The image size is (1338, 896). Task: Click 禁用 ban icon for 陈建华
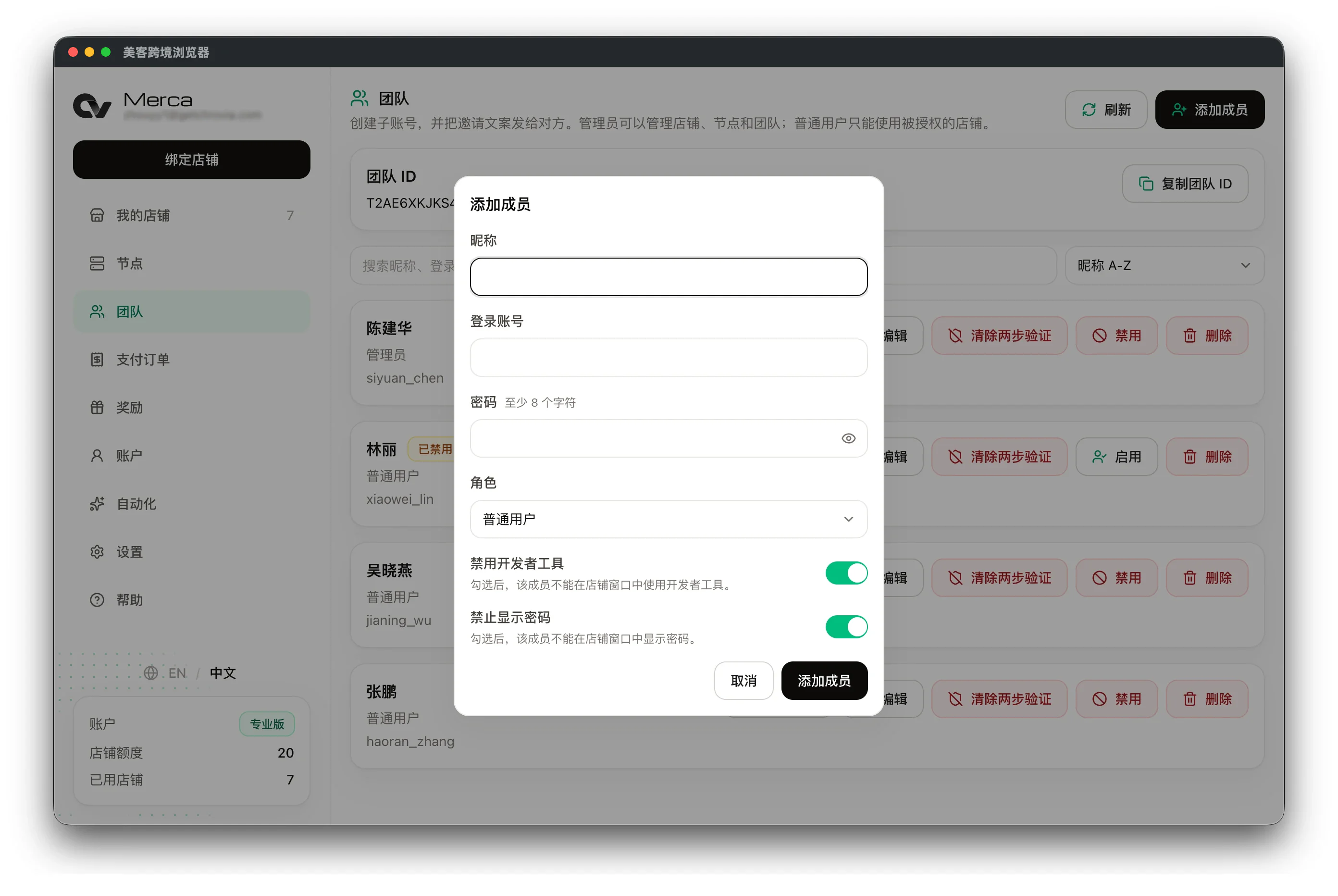pos(1099,336)
